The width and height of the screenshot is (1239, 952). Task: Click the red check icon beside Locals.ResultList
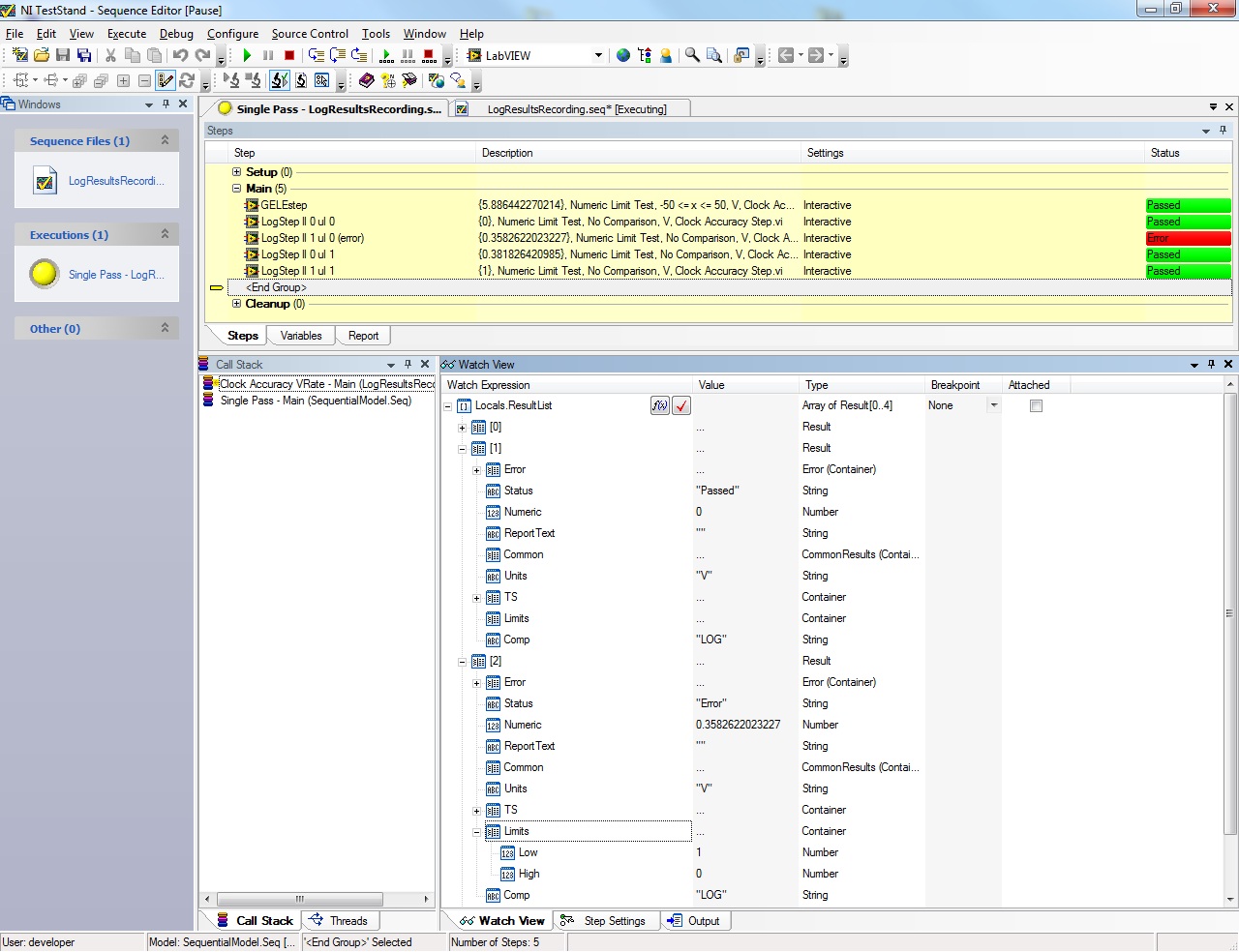[x=681, y=405]
